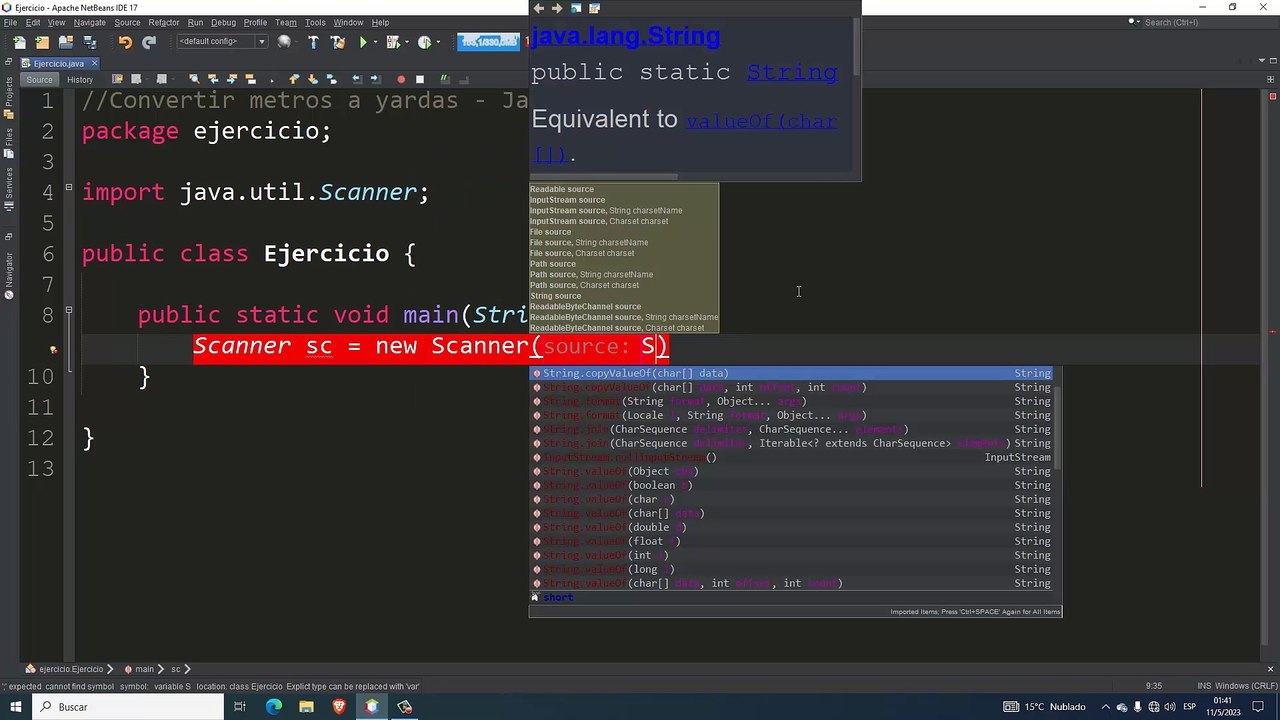Image resolution: width=1280 pixels, height=720 pixels.
Task: Click the Debug Project icon
Action: (x=393, y=42)
